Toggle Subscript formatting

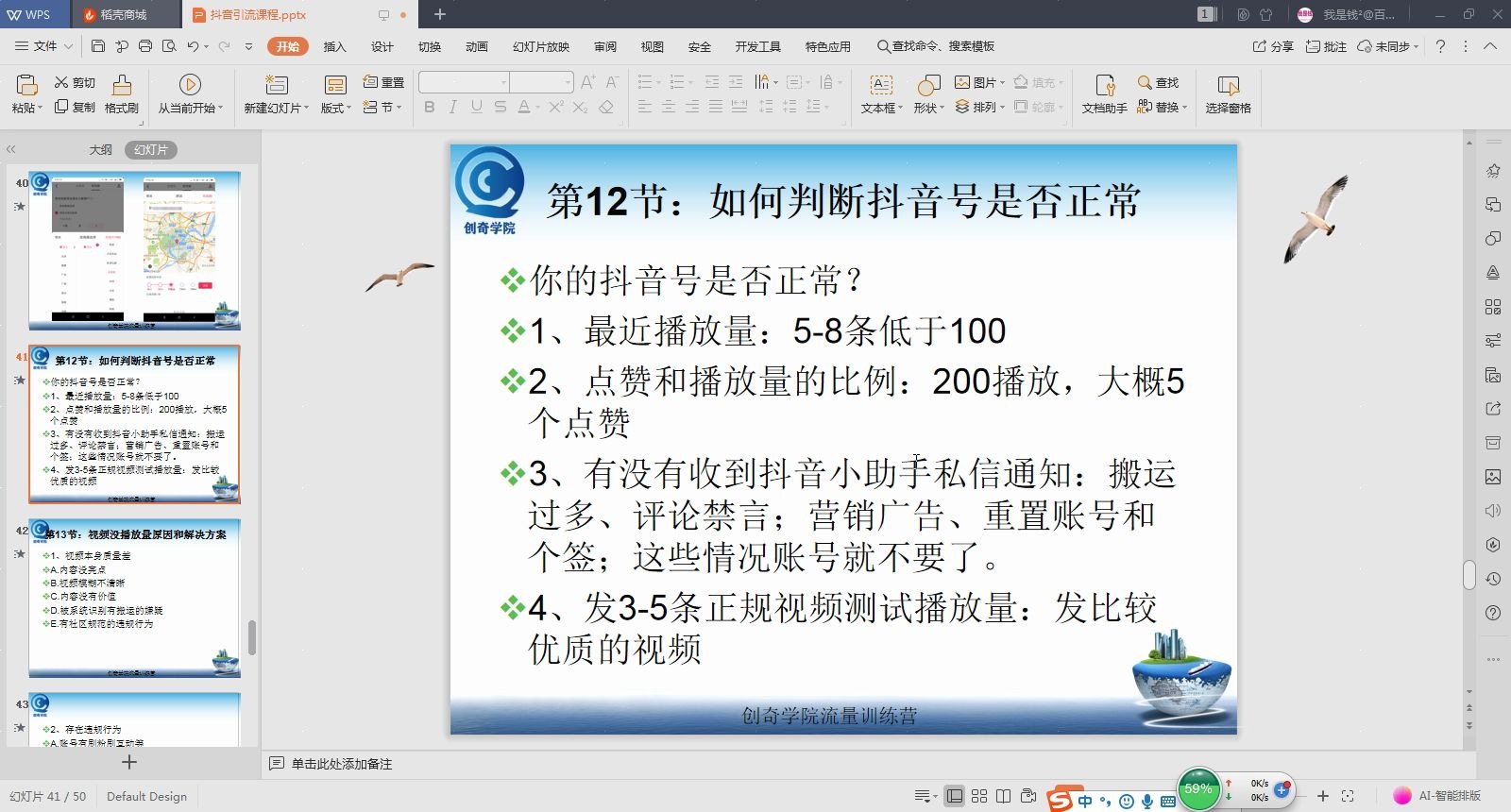(581, 107)
